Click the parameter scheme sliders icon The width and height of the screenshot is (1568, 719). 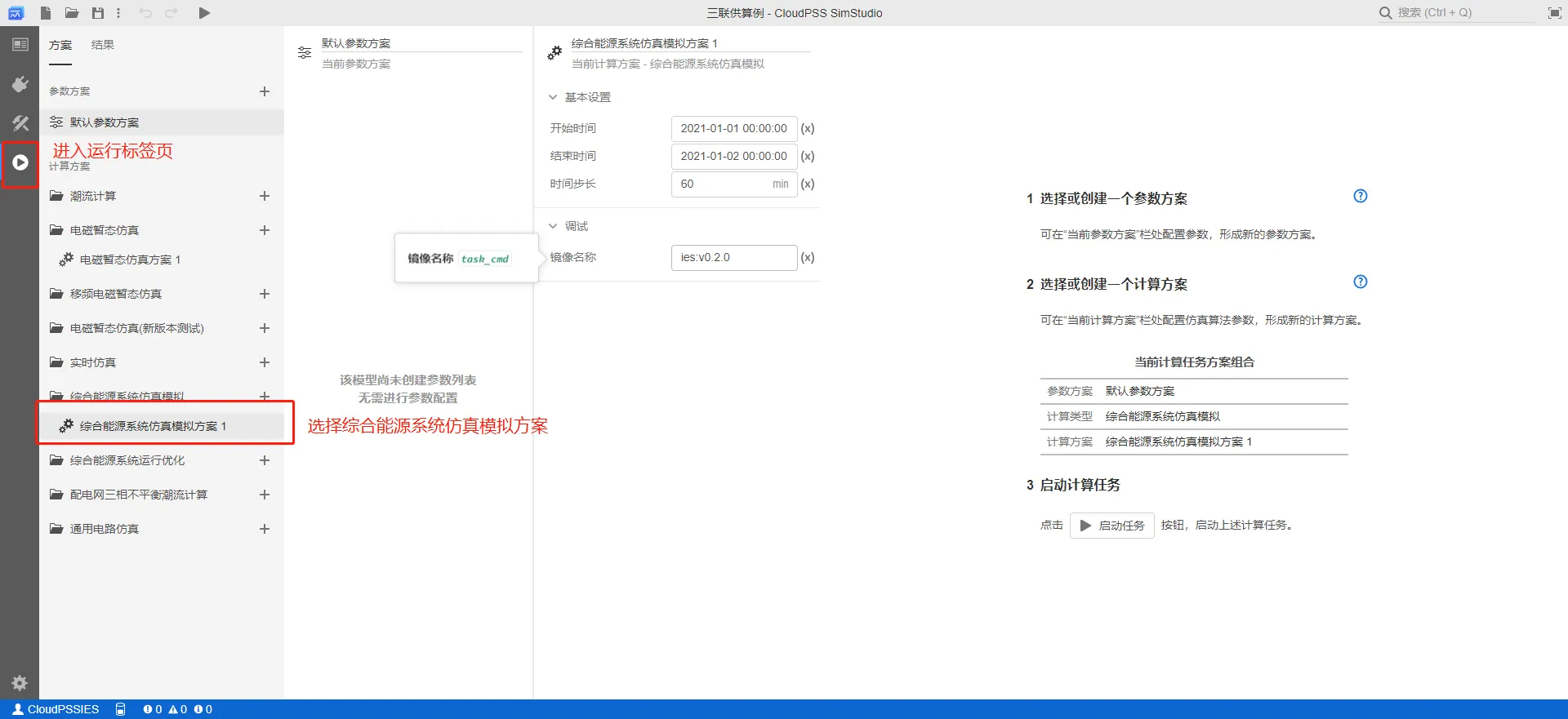pos(305,52)
